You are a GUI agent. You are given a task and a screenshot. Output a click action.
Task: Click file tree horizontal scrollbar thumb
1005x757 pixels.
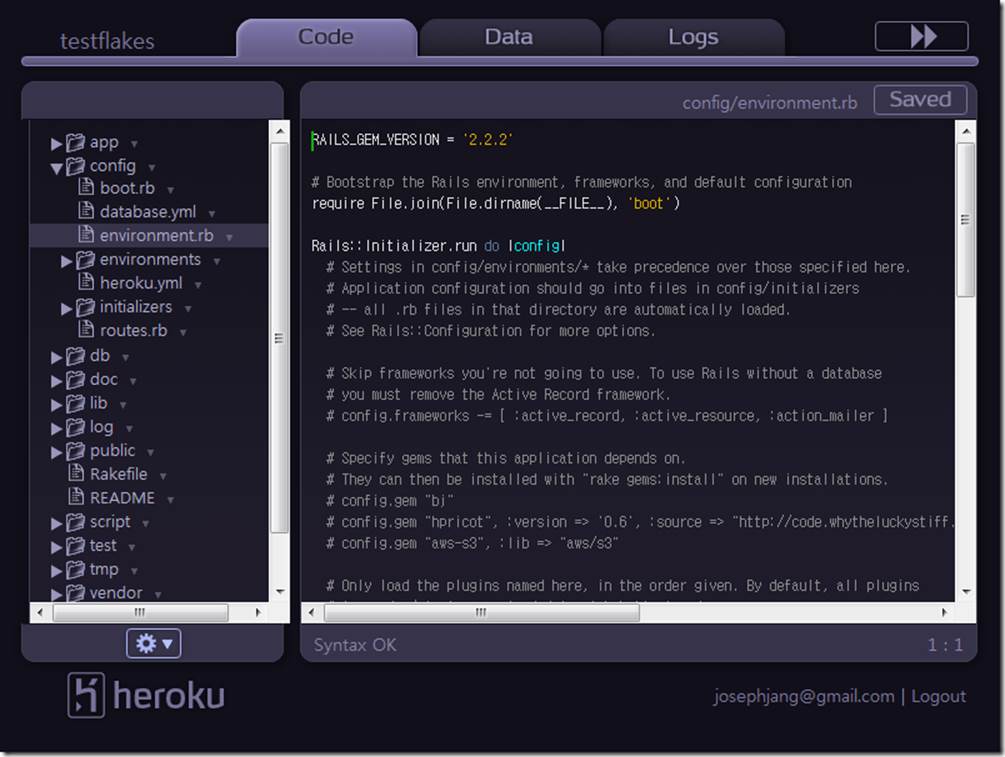(140, 613)
